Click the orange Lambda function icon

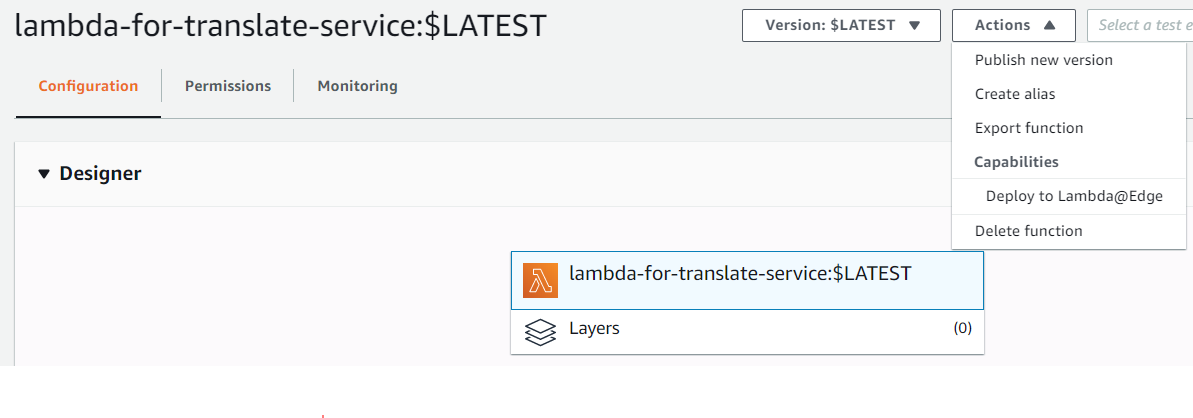point(540,280)
